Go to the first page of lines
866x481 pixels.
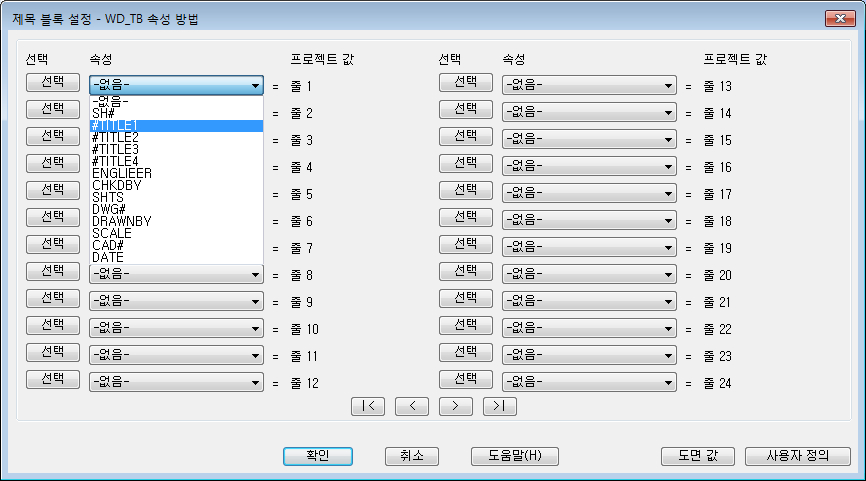[x=368, y=406]
